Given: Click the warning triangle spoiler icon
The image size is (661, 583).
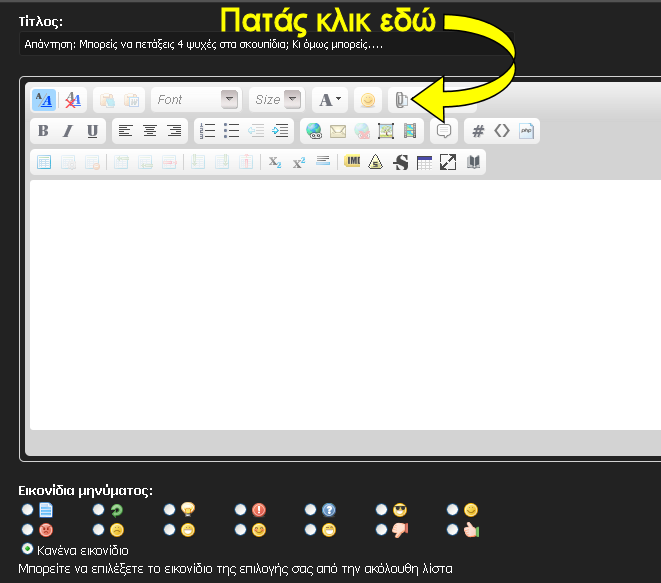Looking at the screenshot, I should 375,162.
